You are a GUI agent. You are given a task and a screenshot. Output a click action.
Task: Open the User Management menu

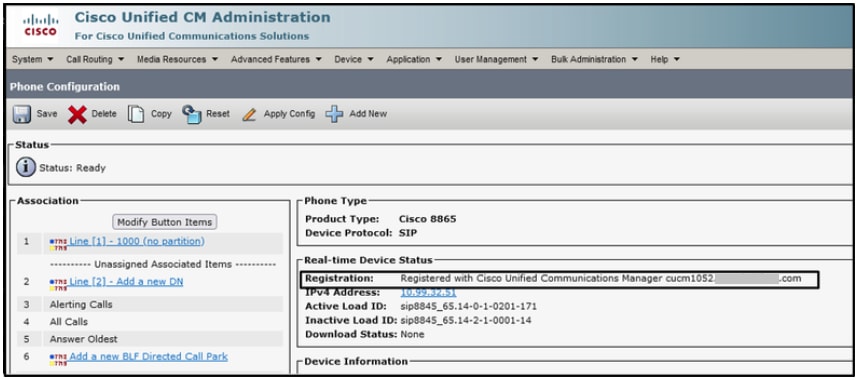496,59
